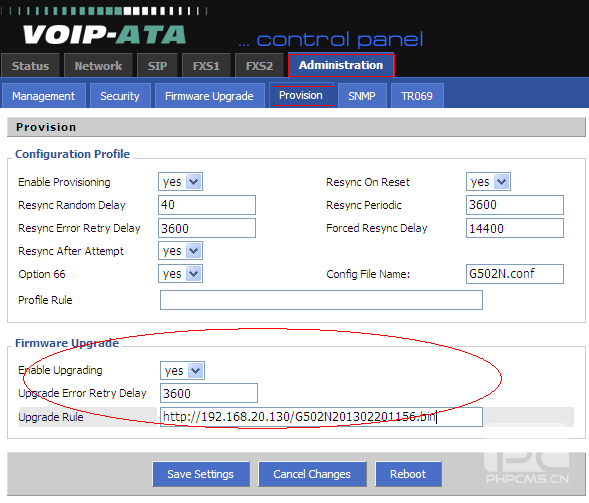589x503 pixels.
Task: Click the Resync After Attempt label
Action: tap(71, 251)
